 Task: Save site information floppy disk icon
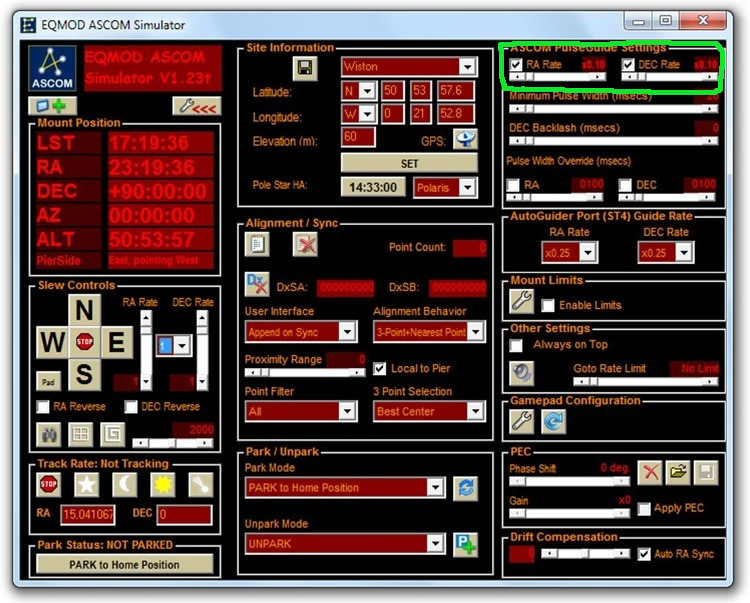[305, 68]
